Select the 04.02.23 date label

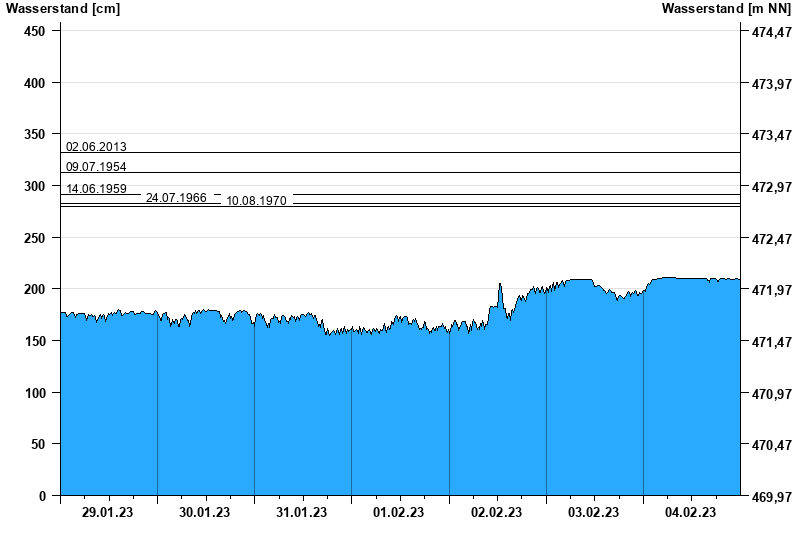coord(690,513)
